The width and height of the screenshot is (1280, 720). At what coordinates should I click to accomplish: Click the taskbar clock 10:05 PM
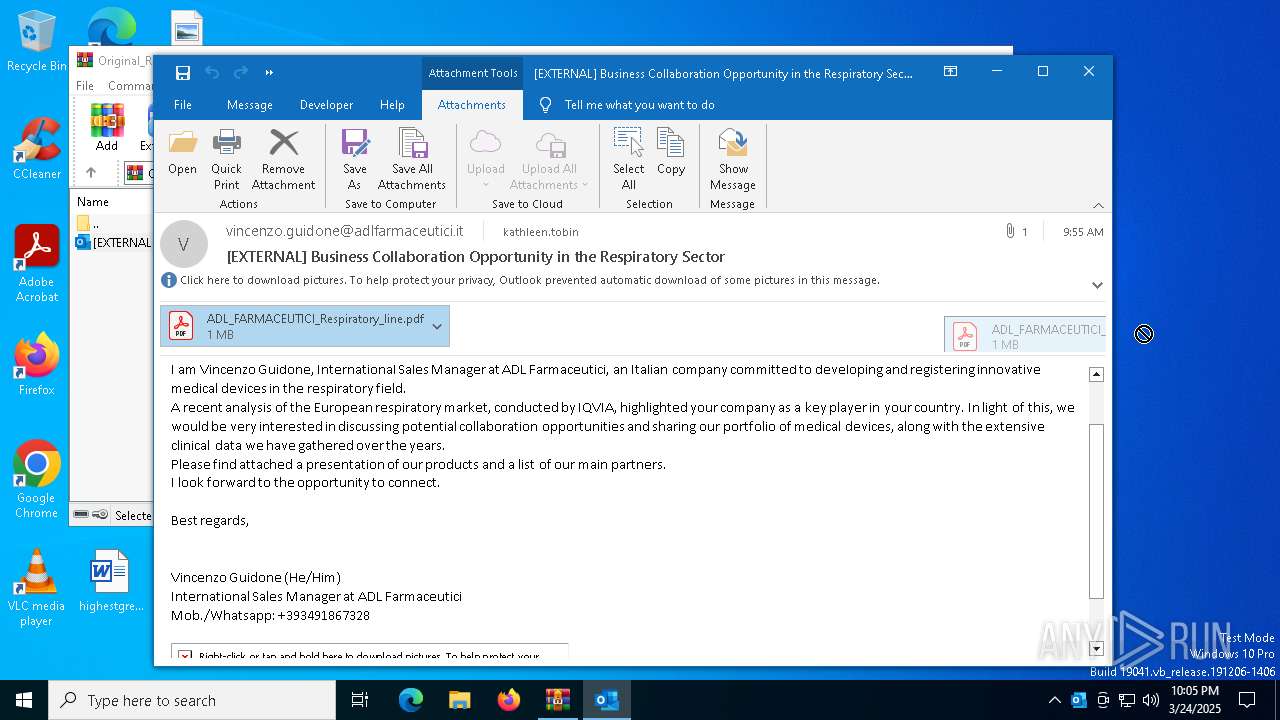pos(1195,700)
